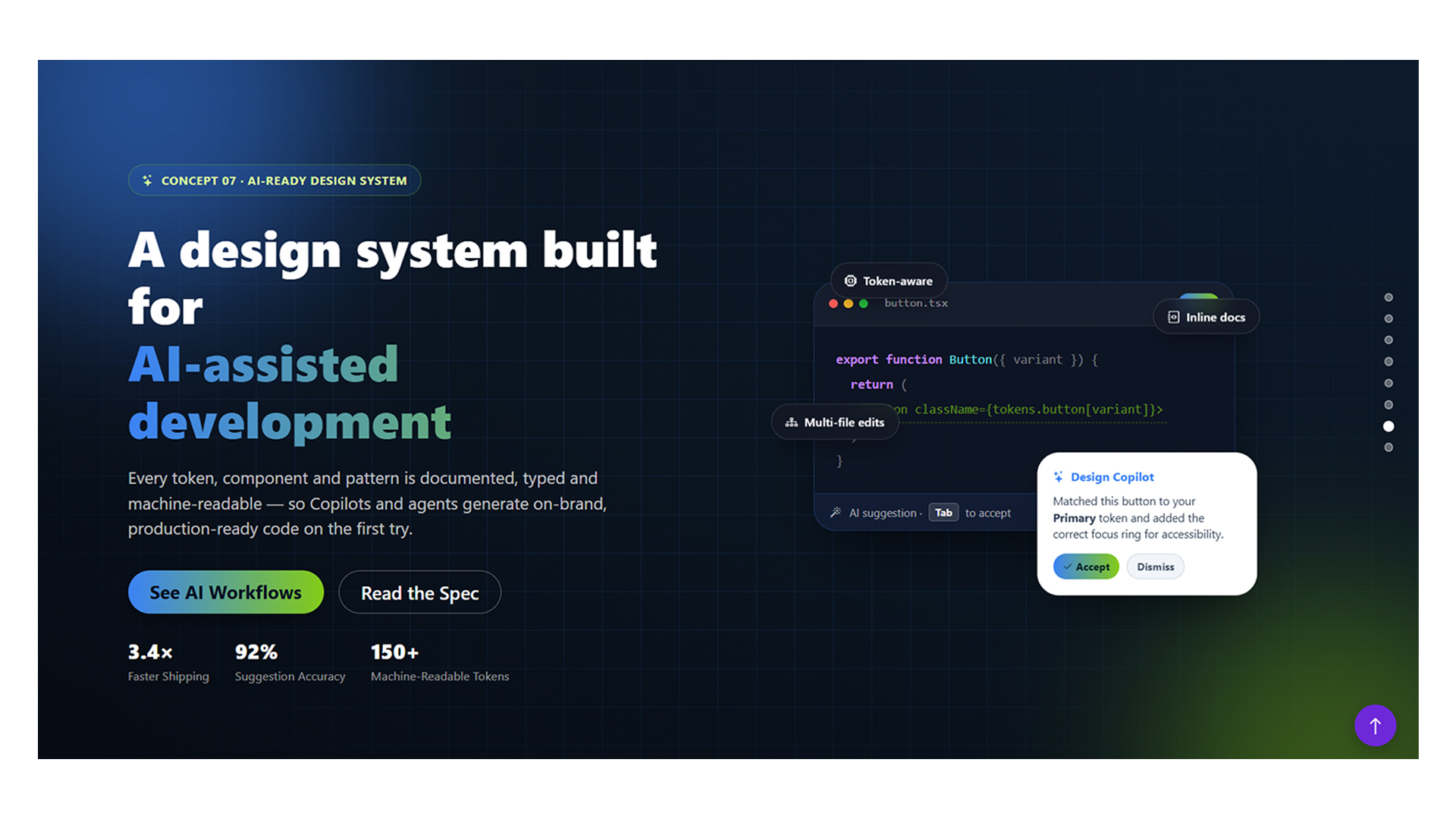Click the className tokens.button code line

click(1031, 409)
